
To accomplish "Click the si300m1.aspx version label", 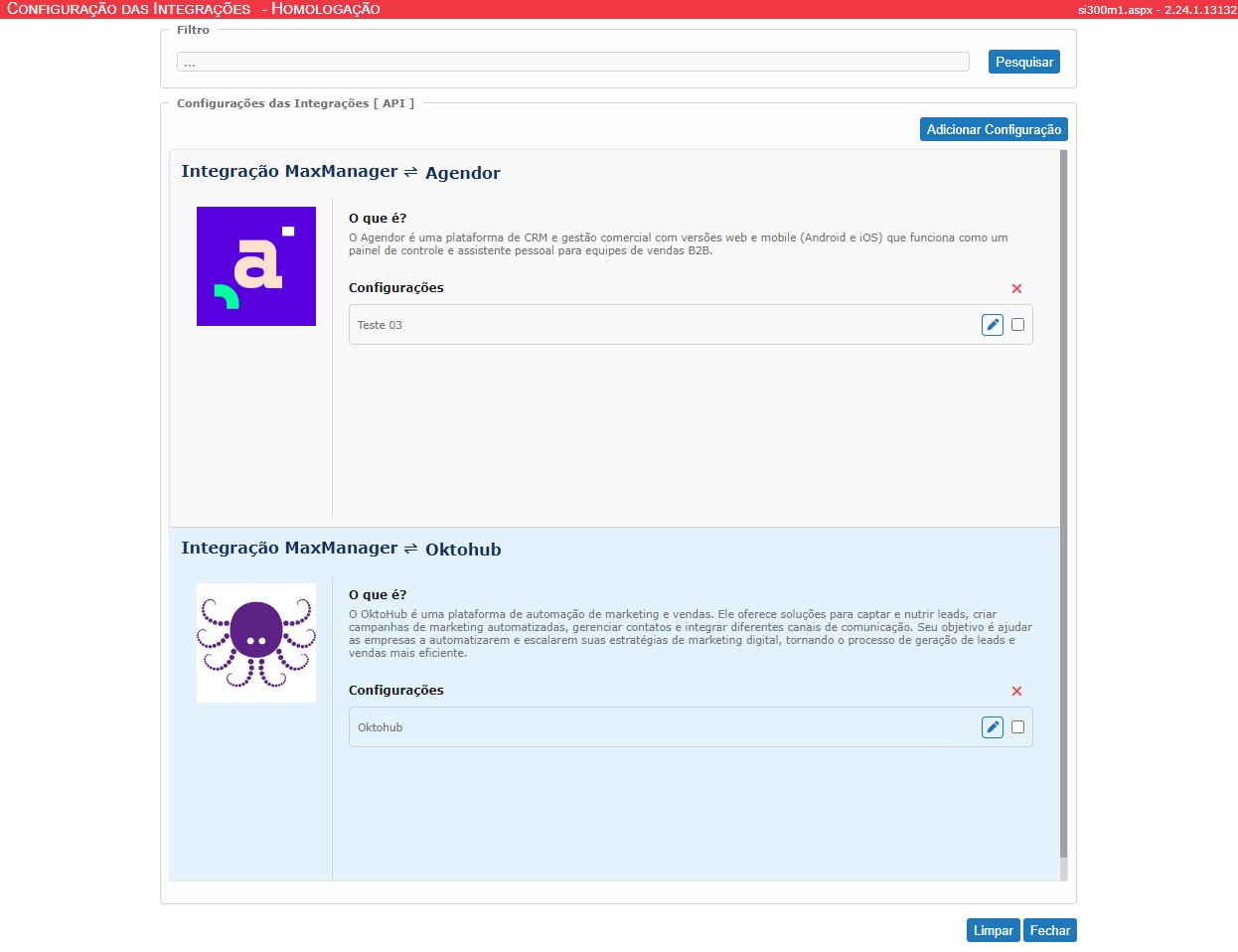I will [1158, 10].
